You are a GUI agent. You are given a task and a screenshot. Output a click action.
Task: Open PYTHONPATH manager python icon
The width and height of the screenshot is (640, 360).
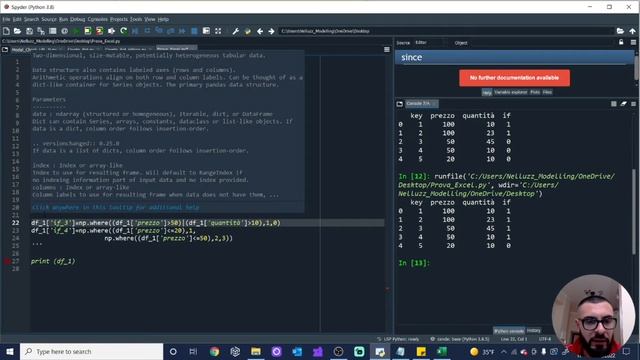pos(247,31)
